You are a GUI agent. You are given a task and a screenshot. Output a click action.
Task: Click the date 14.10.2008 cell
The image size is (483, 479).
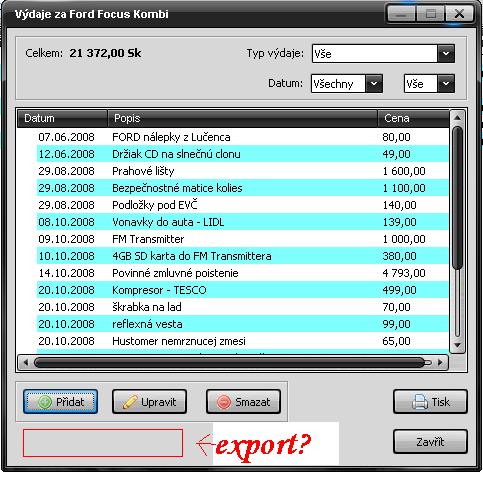66,273
